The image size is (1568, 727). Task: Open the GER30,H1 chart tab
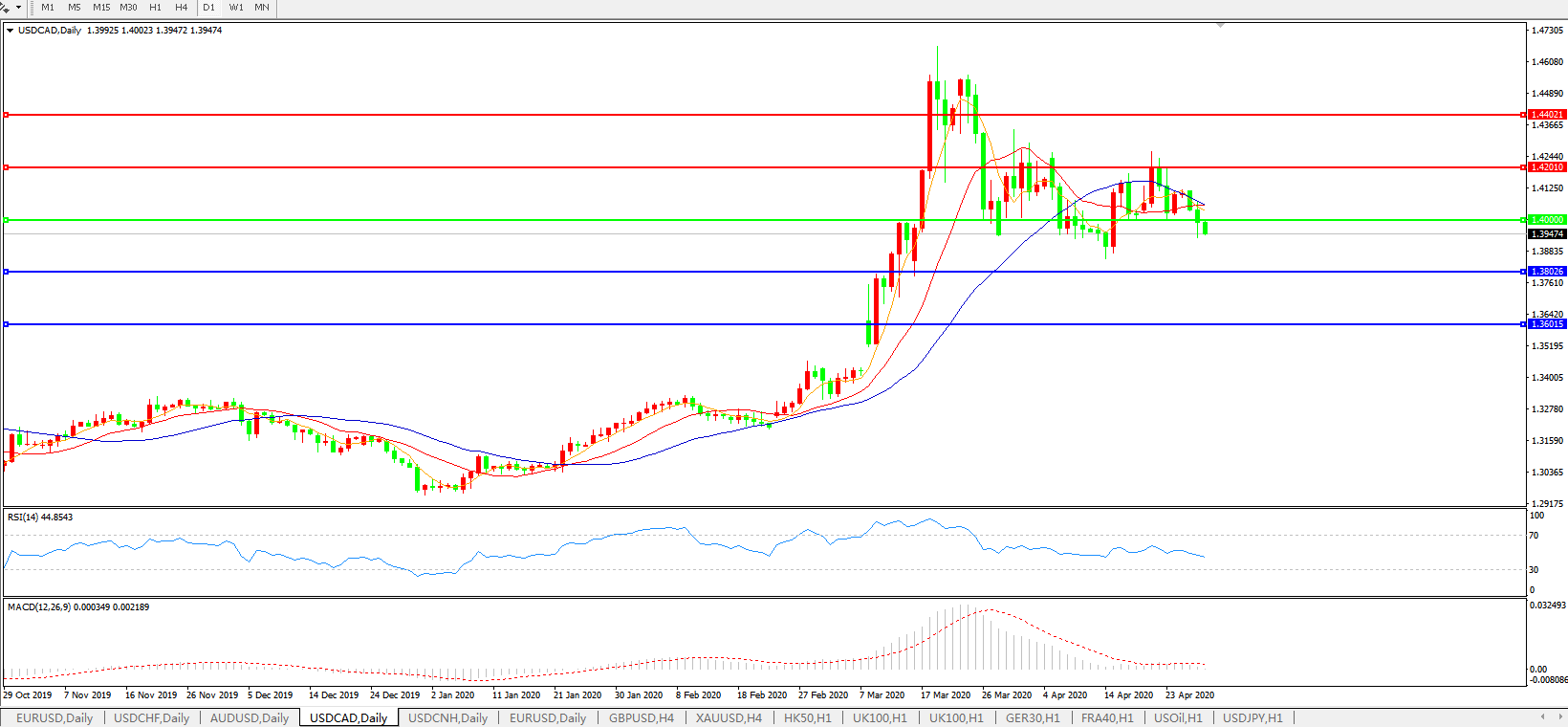coord(1033,717)
